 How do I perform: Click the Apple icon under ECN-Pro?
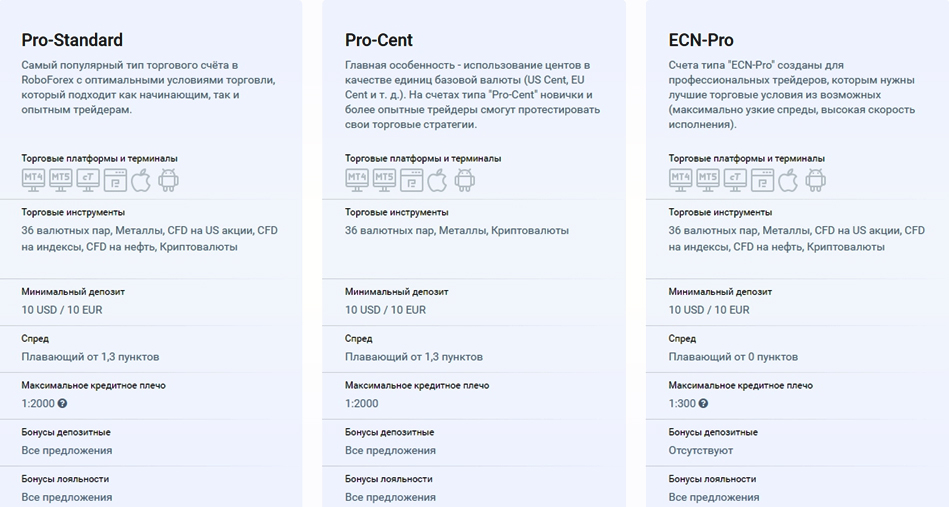[788, 180]
